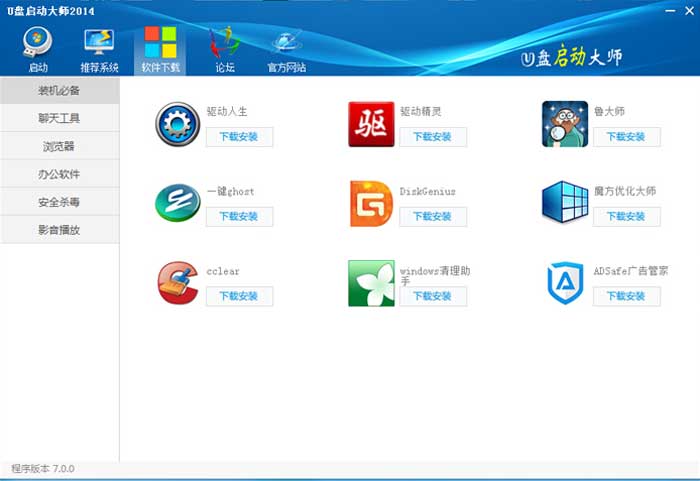
Task: Click the blue cube 魔方优化大师 icon
Action: point(565,202)
